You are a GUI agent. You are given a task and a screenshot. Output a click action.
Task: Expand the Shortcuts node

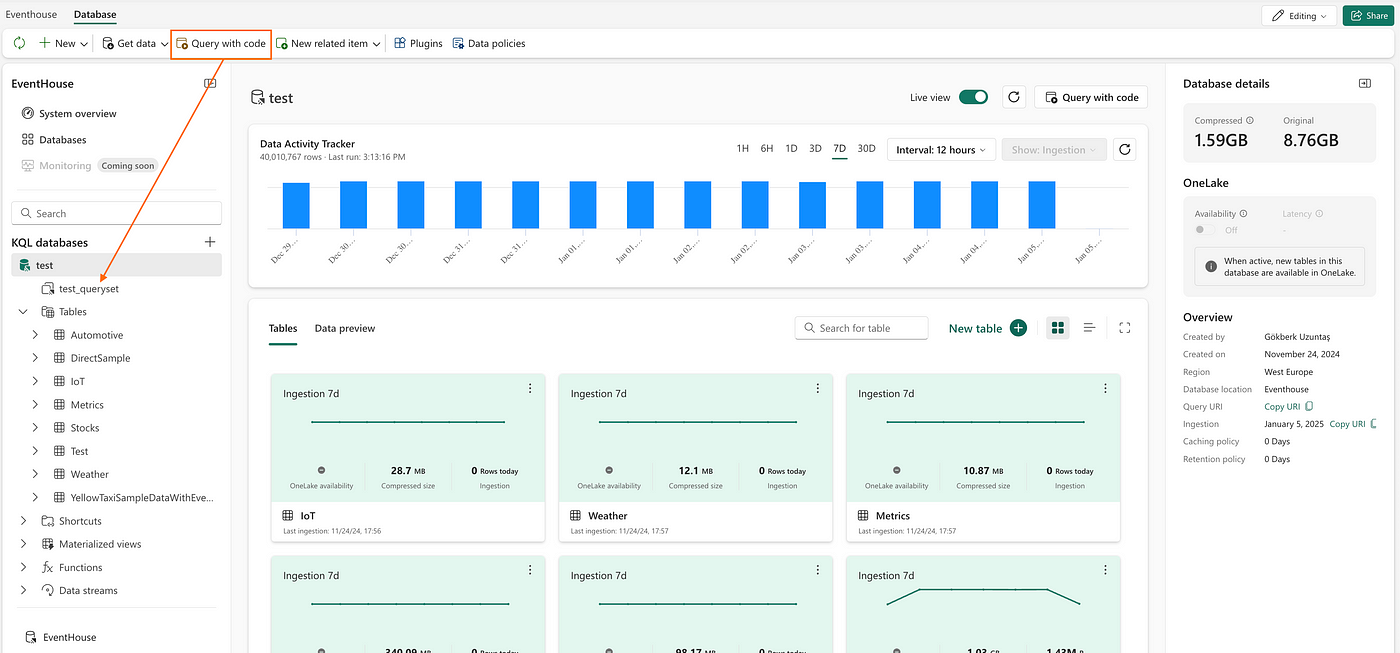coord(23,521)
